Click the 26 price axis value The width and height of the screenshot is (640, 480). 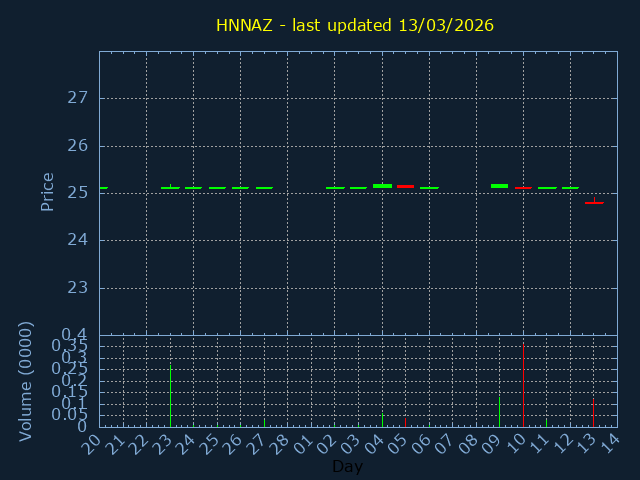click(x=78, y=146)
